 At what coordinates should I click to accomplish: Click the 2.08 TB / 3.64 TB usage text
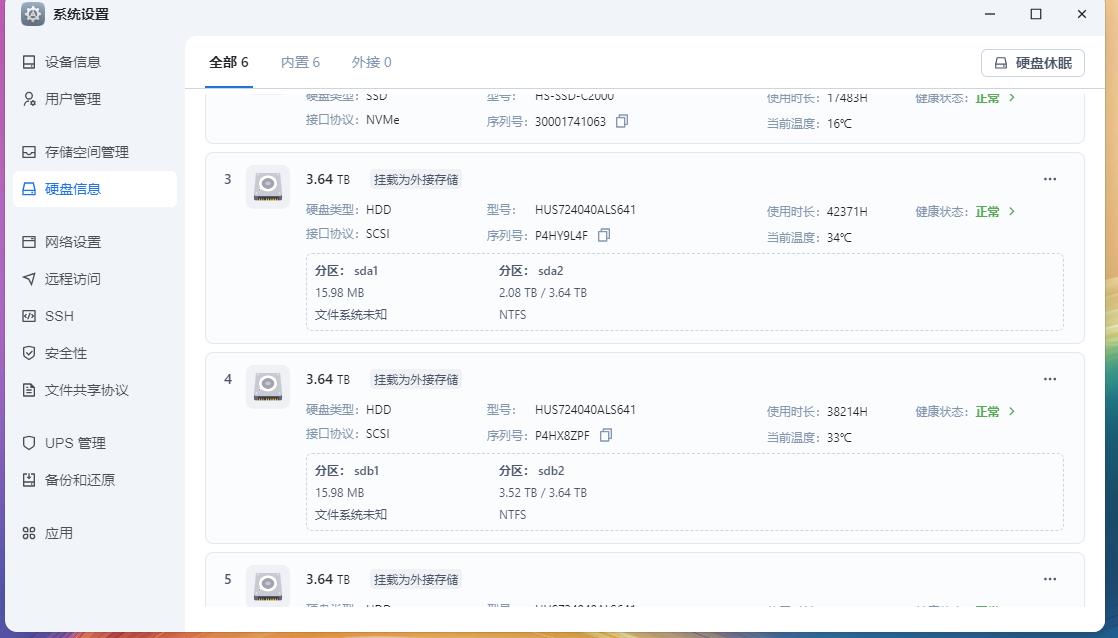click(543, 292)
